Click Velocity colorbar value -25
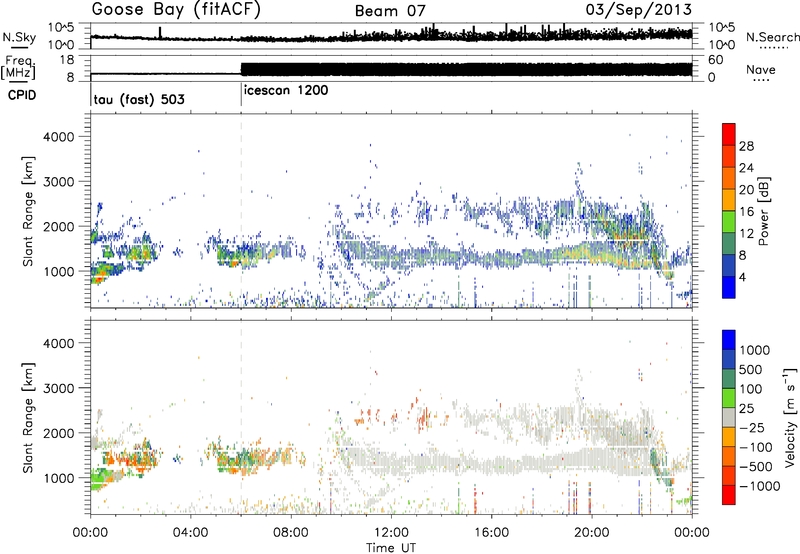 pos(752,427)
